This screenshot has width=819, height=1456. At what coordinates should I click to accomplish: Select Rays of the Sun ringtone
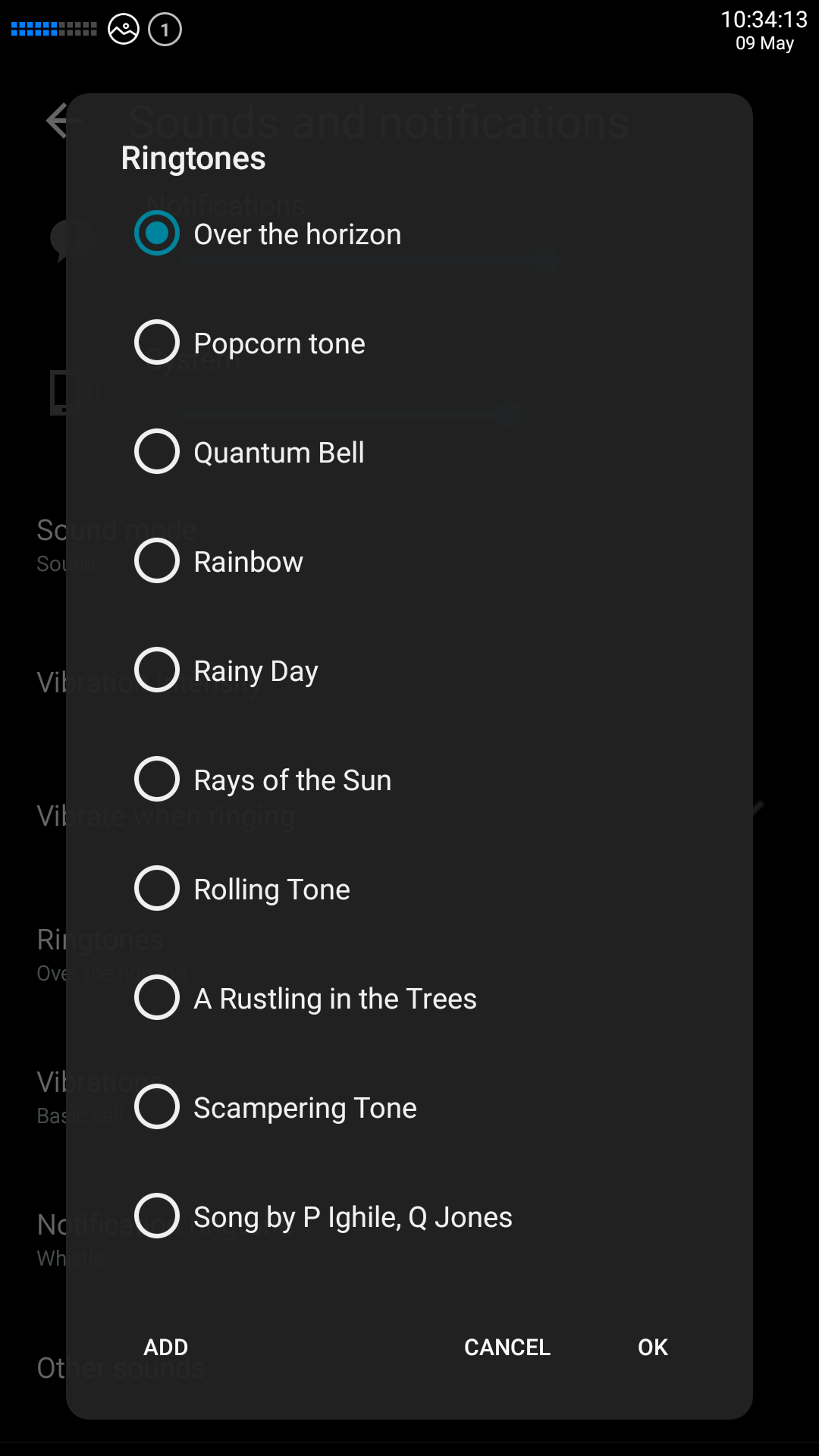click(157, 780)
